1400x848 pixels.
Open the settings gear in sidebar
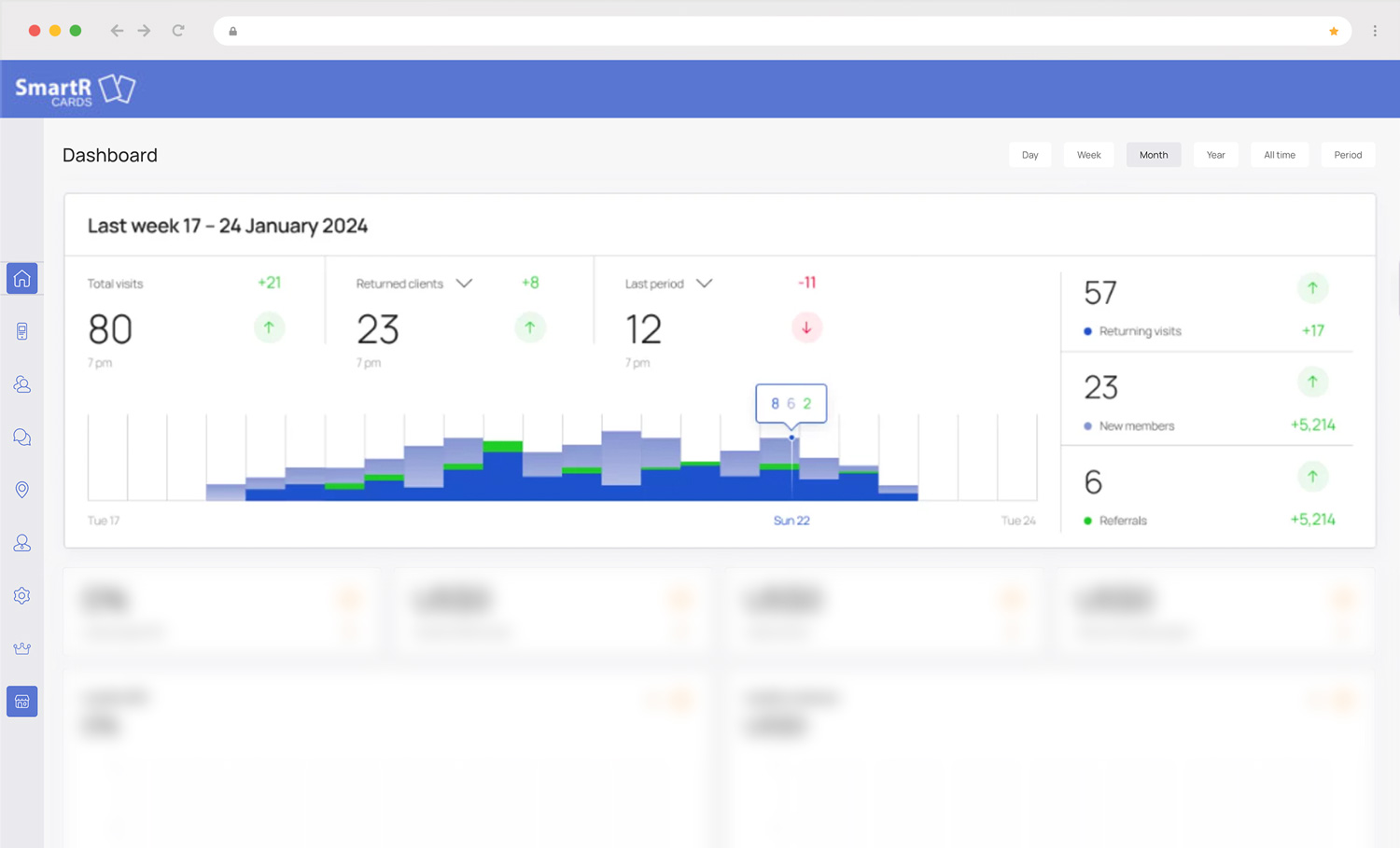click(x=22, y=596)
